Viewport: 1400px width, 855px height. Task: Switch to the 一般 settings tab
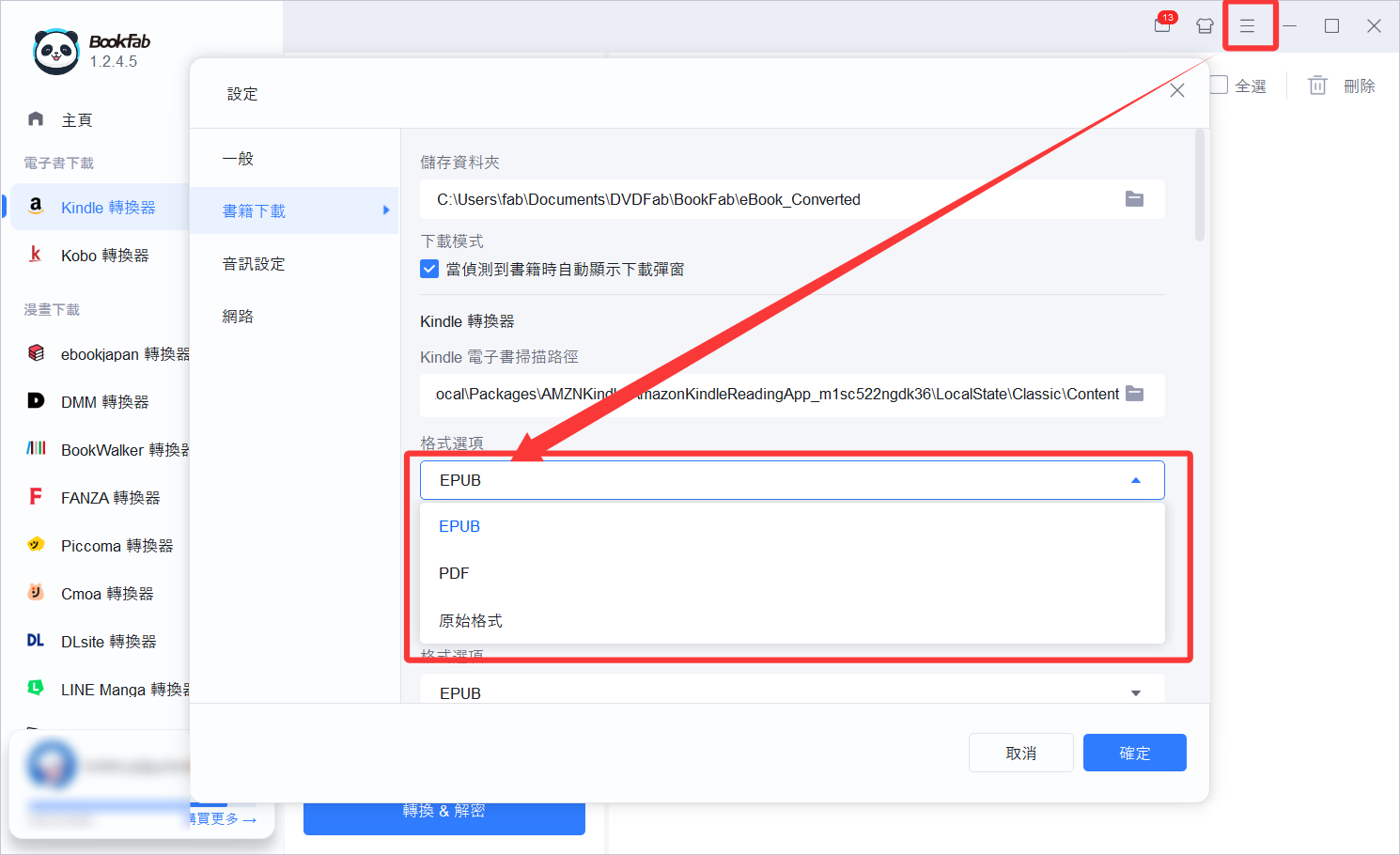point(294,158)
